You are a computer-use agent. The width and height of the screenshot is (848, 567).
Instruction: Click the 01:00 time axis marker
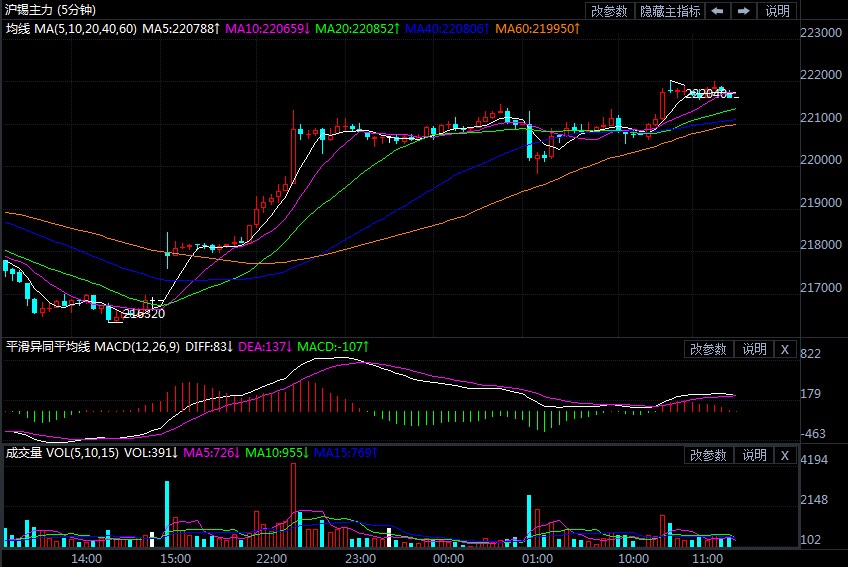coord(538,559)
